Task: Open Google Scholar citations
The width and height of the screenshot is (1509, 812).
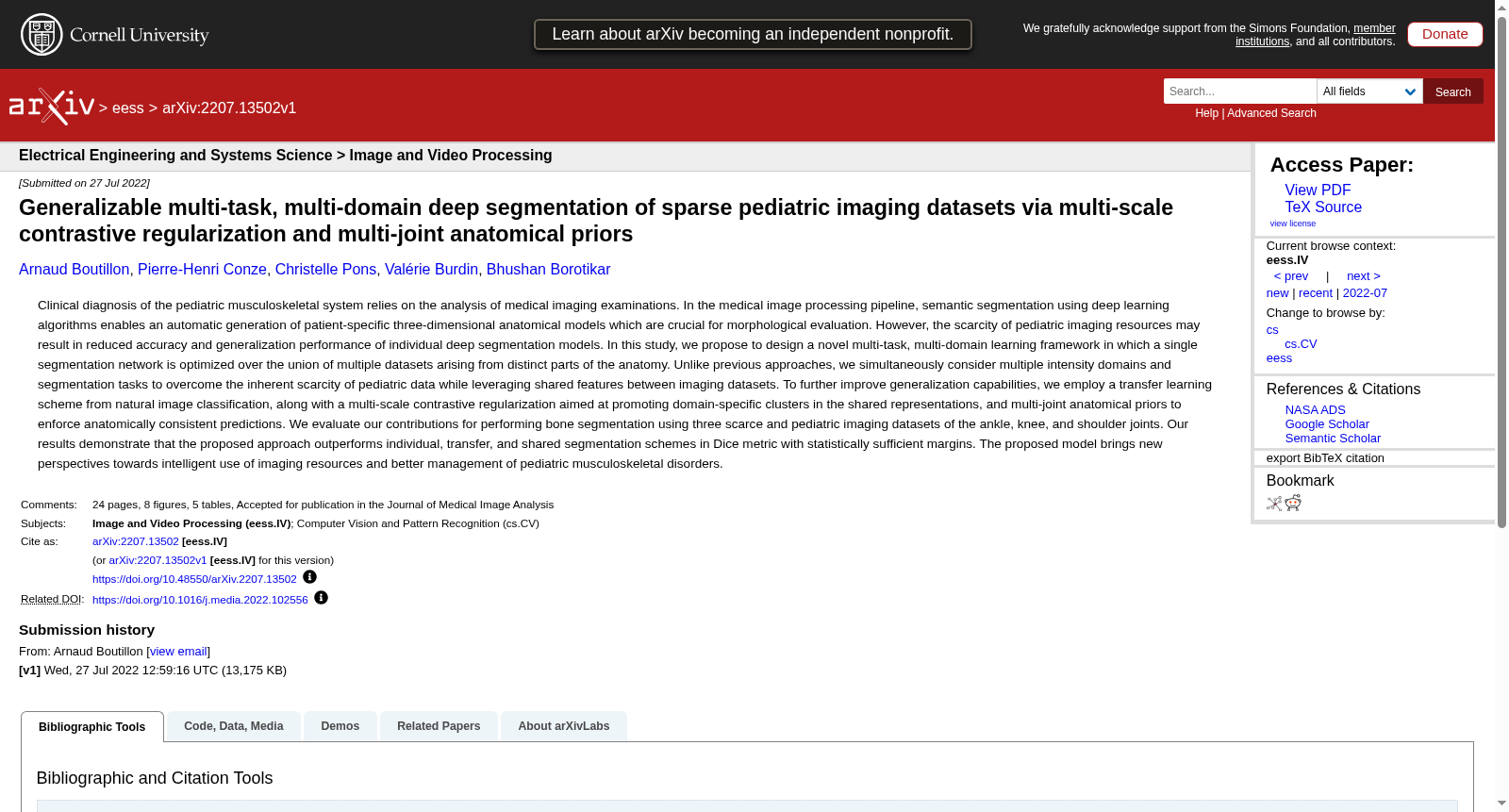Action: tap(1327, 424)
